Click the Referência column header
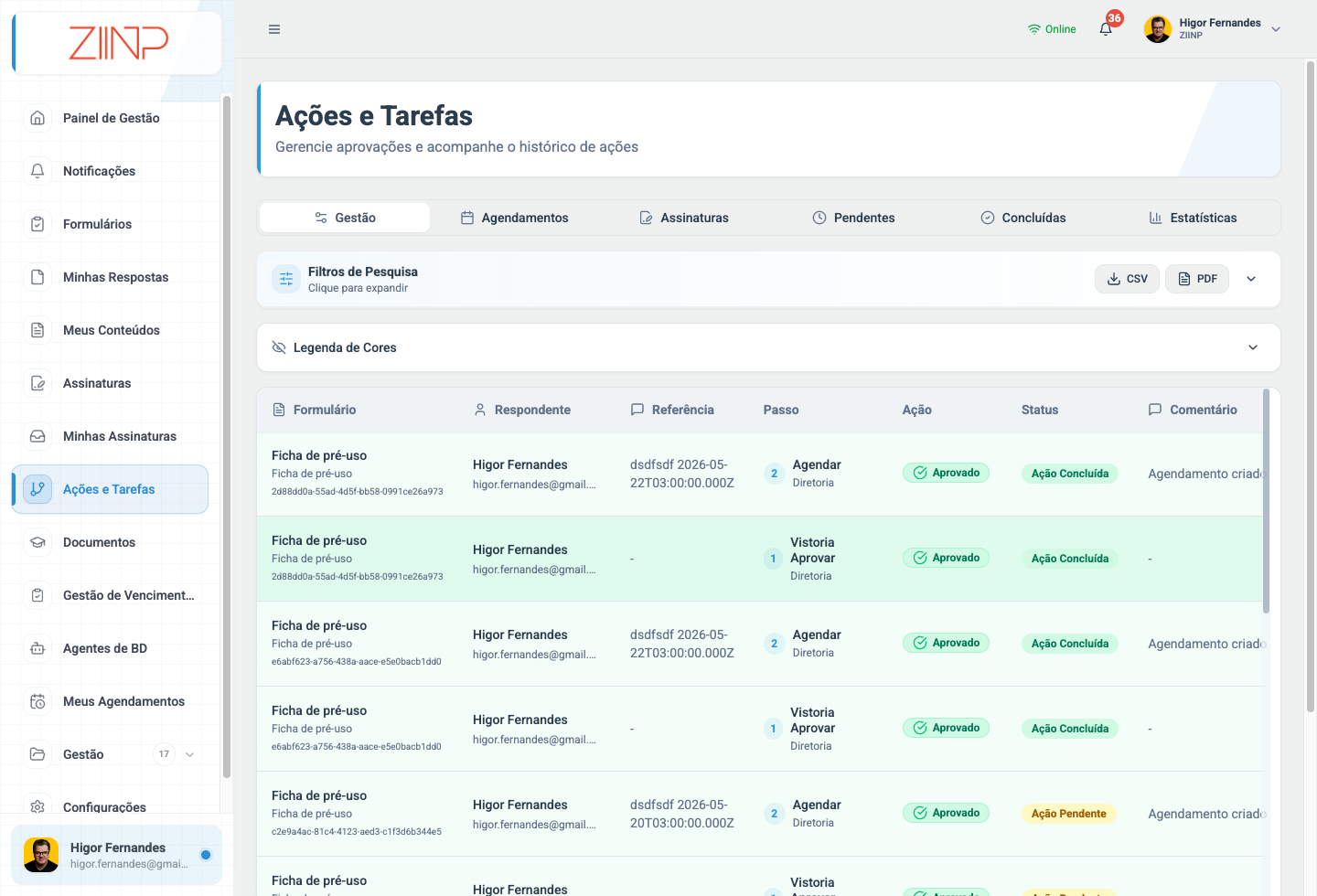The height and width of the screenshot is (896, 1317). tap(672, 410)
